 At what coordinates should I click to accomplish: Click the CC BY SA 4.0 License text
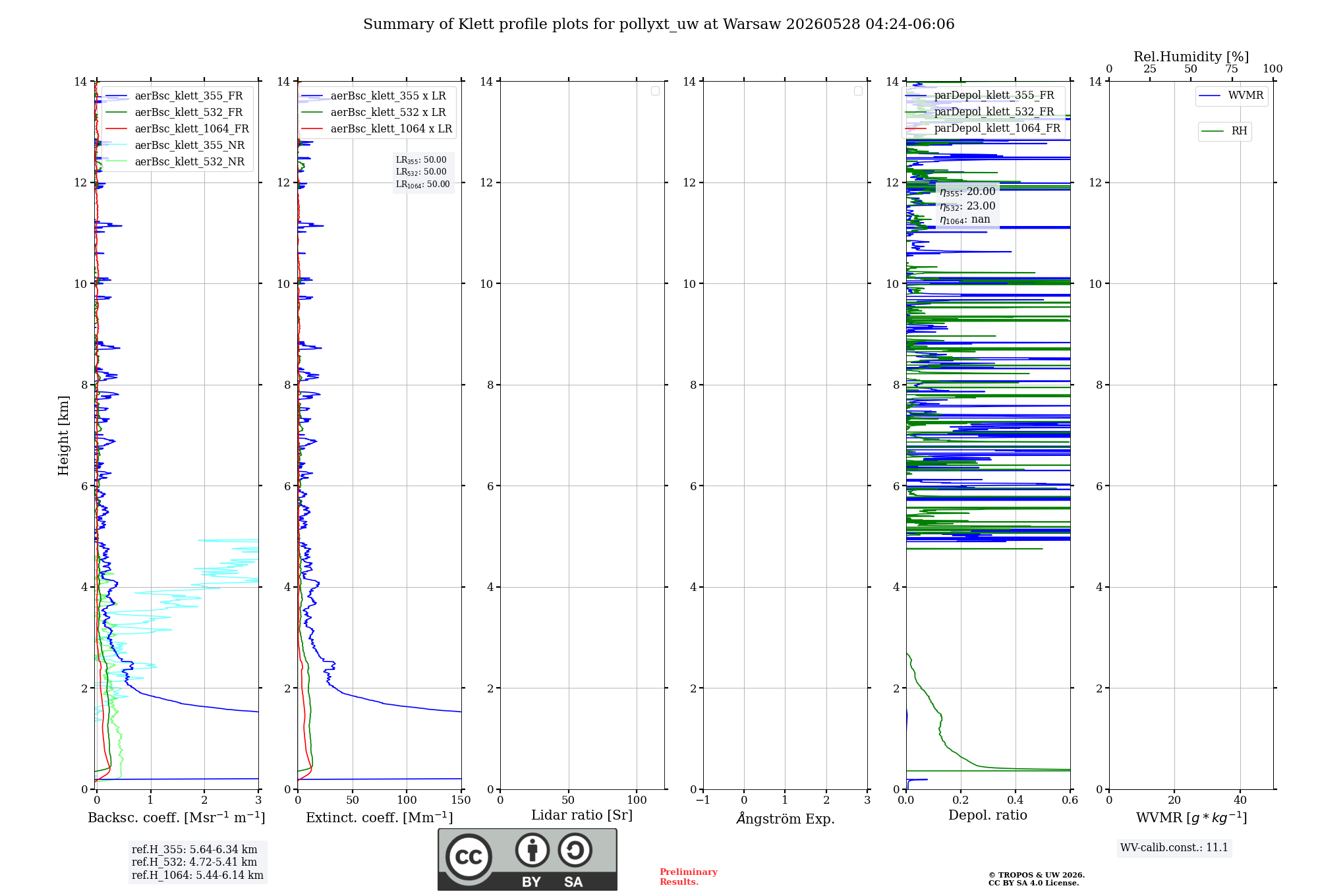coord(1034,883)
